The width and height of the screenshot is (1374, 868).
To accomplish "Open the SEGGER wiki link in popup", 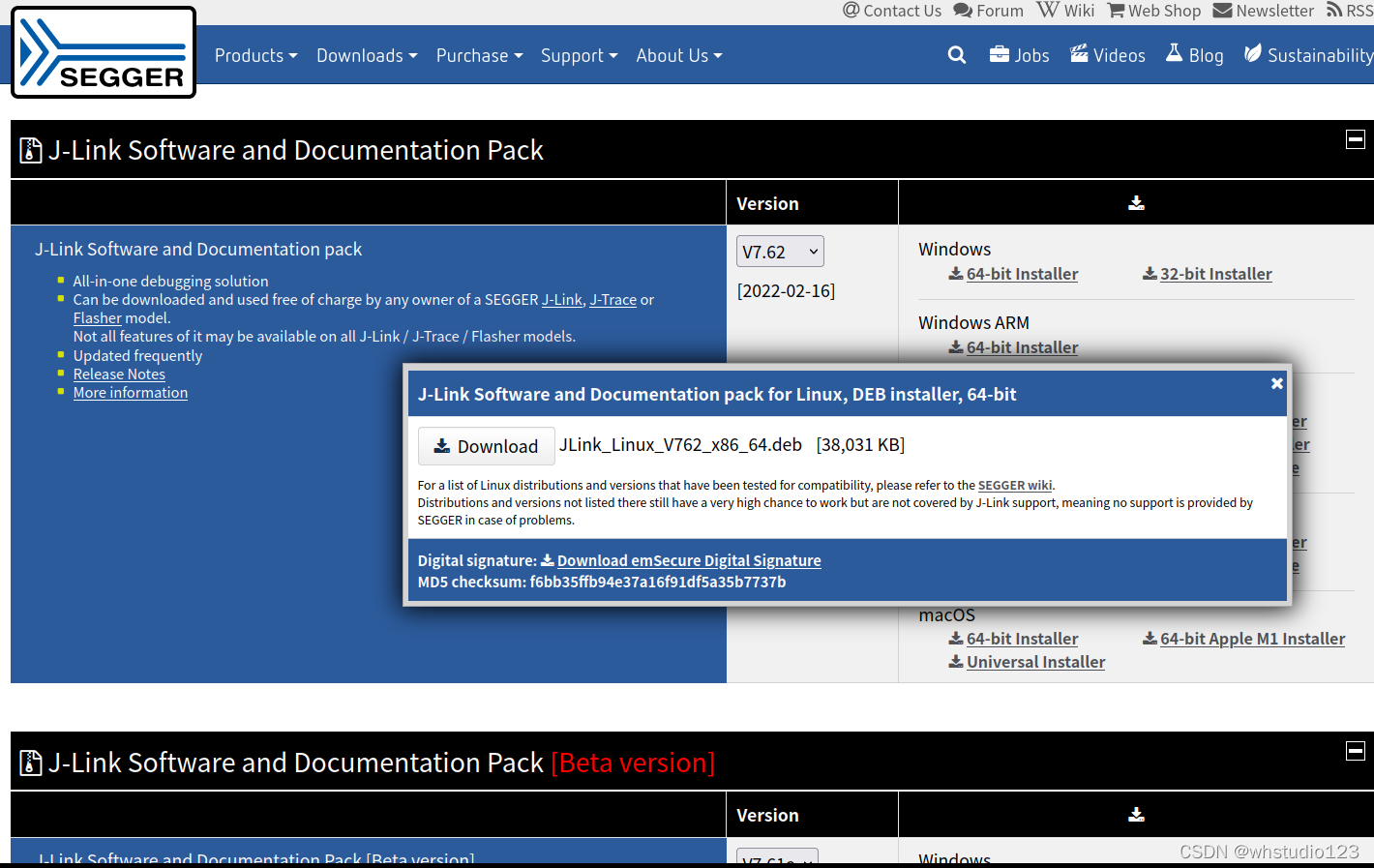I will 1014,486.
